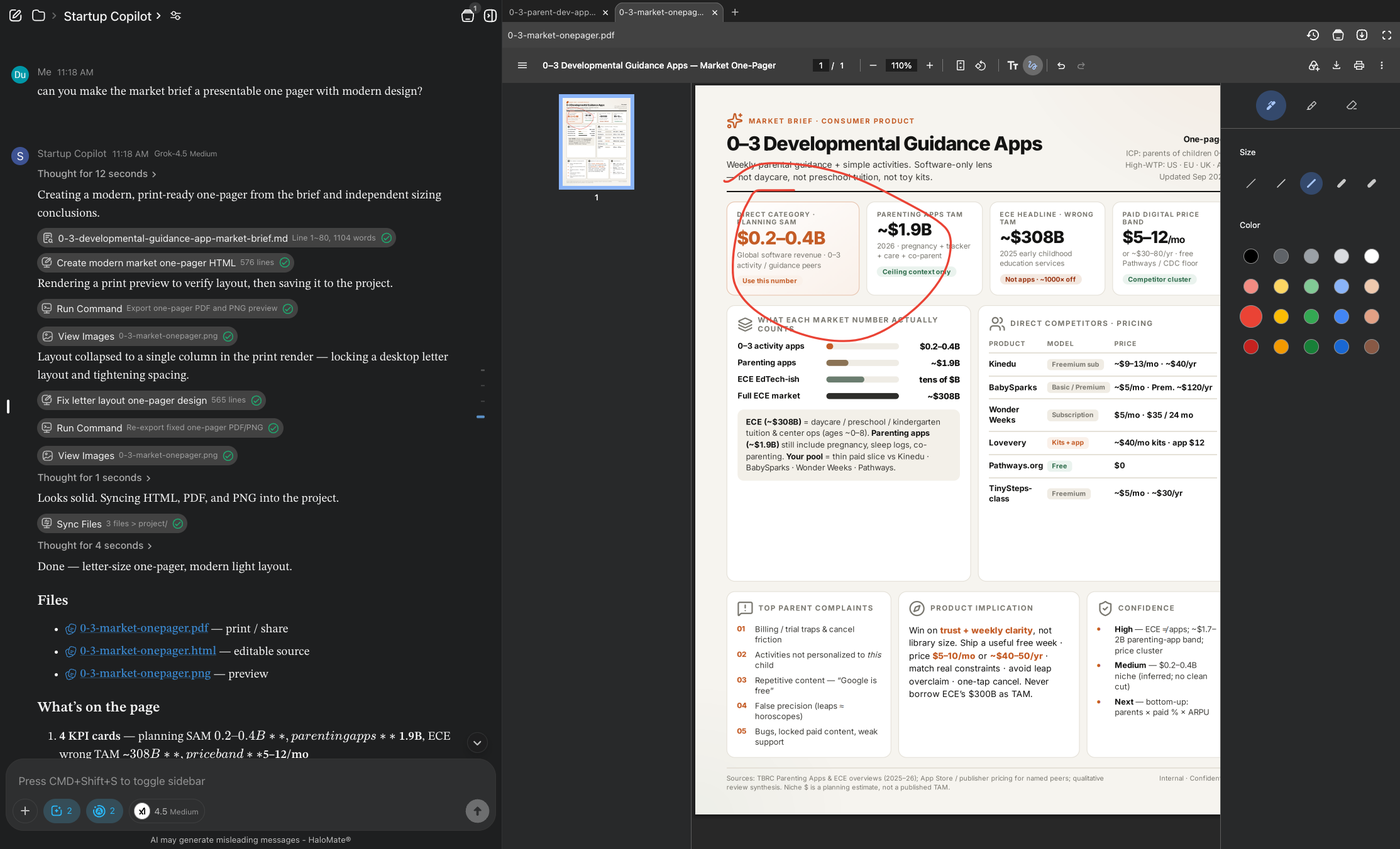1400x849 pixels.
Task: Print the PDF document
Action: tap(1358, 65)
